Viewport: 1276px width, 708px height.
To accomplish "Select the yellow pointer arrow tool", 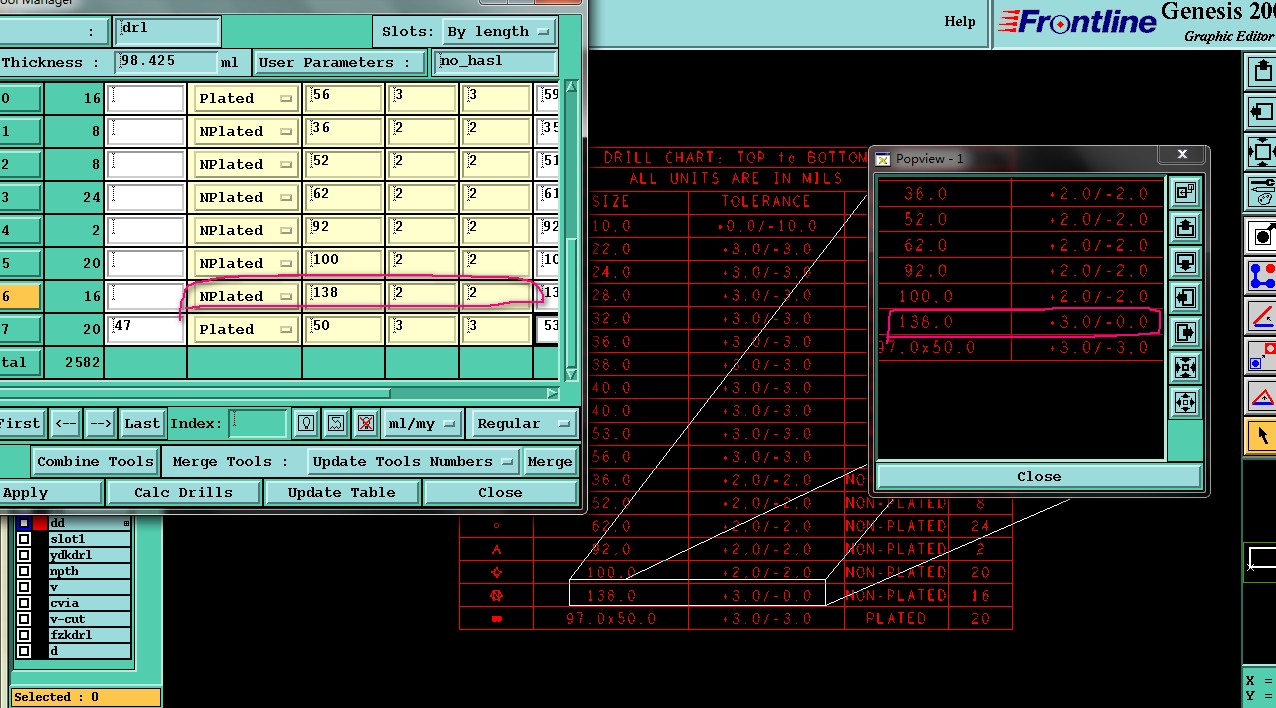I will (1261, 435).
